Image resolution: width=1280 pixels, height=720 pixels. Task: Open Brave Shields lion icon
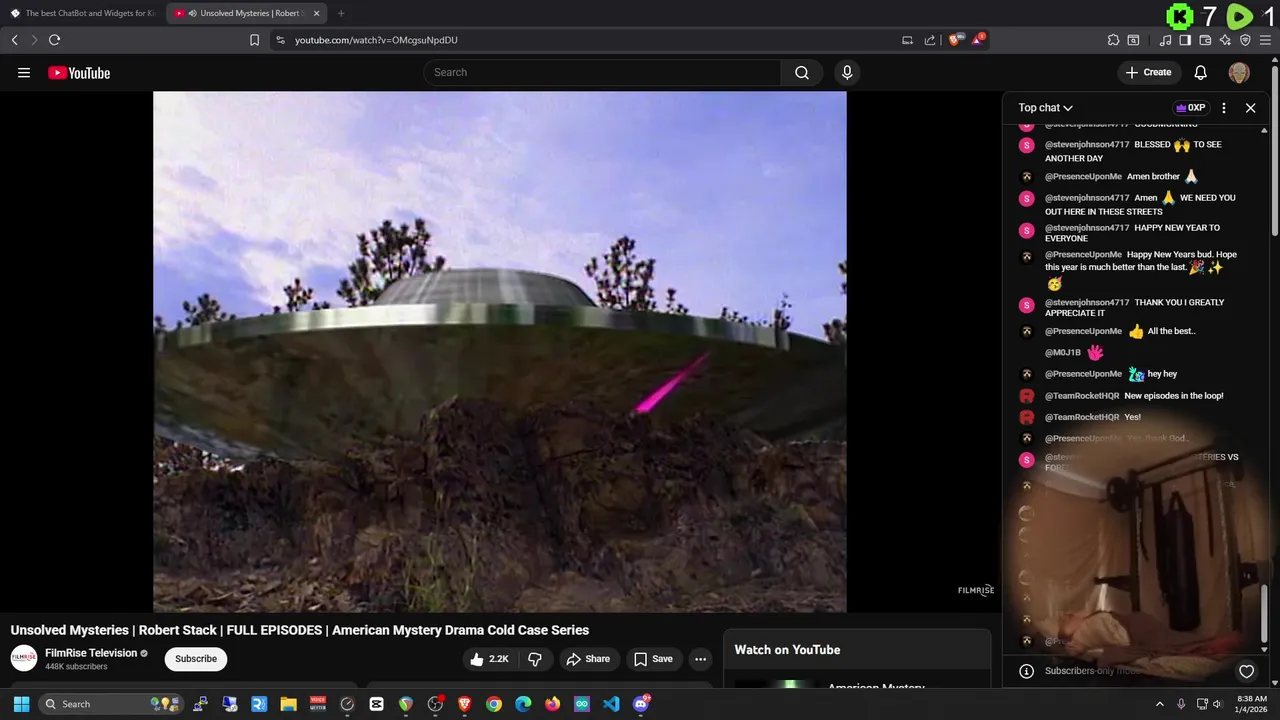(955, 40)
